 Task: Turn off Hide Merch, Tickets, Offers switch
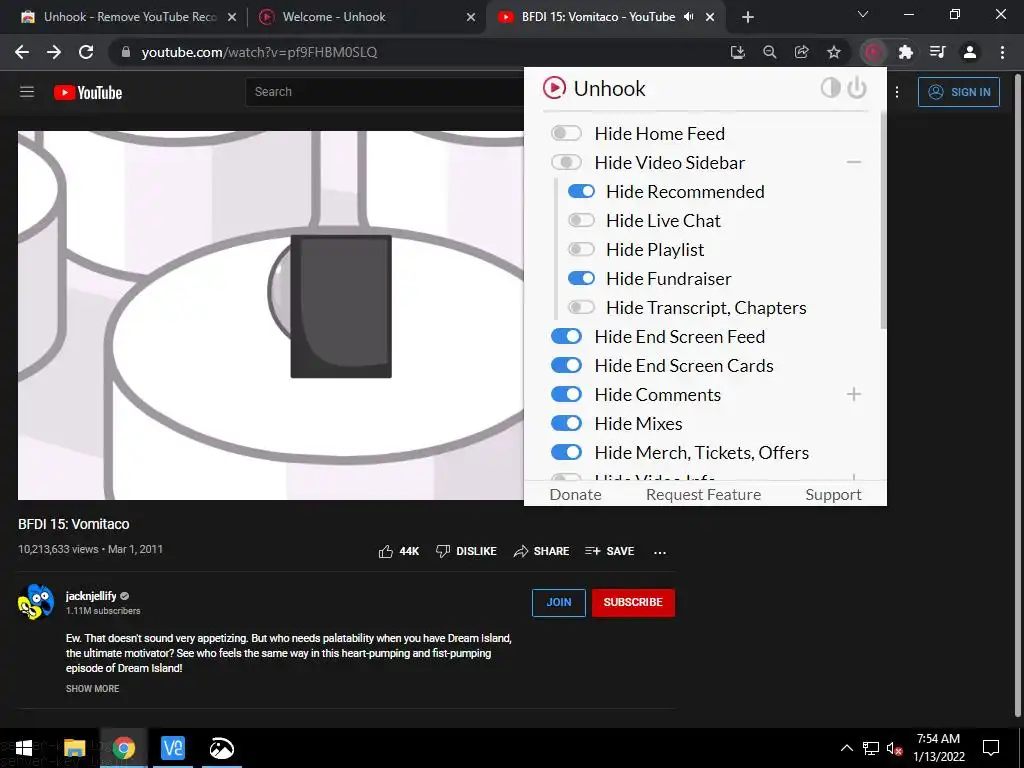[x=566, y=452]
